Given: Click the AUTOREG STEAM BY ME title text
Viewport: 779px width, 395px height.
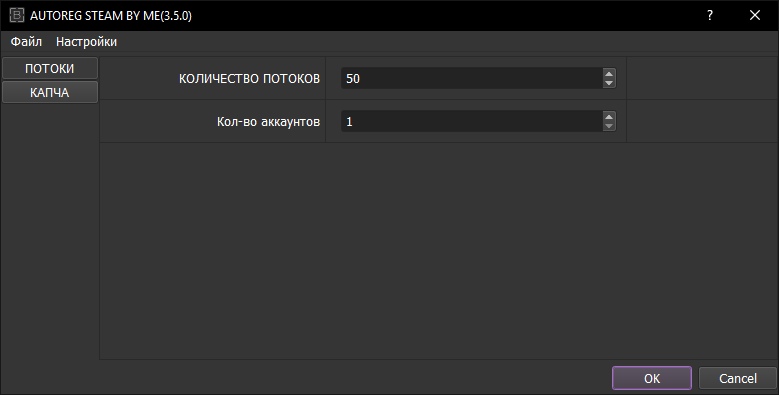Looking at the screenshot, I should (111, 15).
